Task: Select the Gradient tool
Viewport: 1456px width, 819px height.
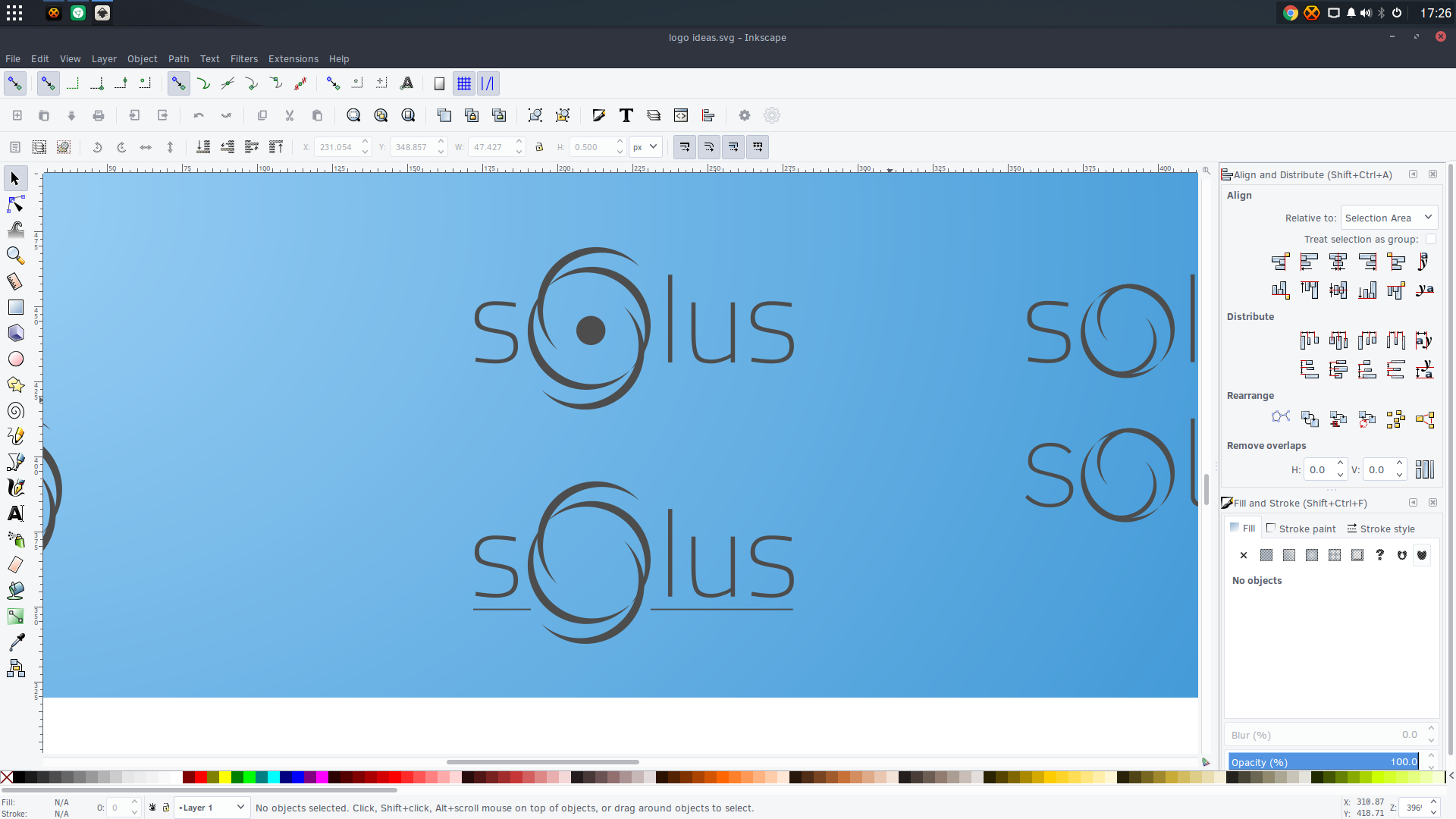Action: tap(15, 617)
